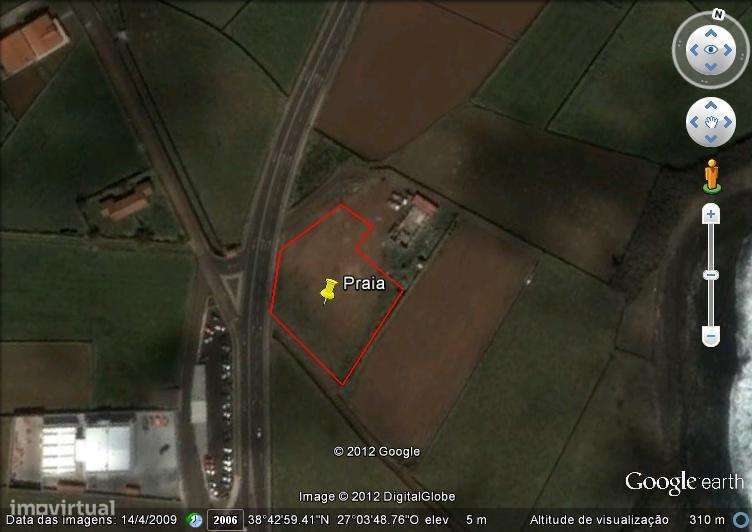The image size is (752, 532).
Task: Pan the map right with the move joystick arrow
Action: [x=728, y=122]
